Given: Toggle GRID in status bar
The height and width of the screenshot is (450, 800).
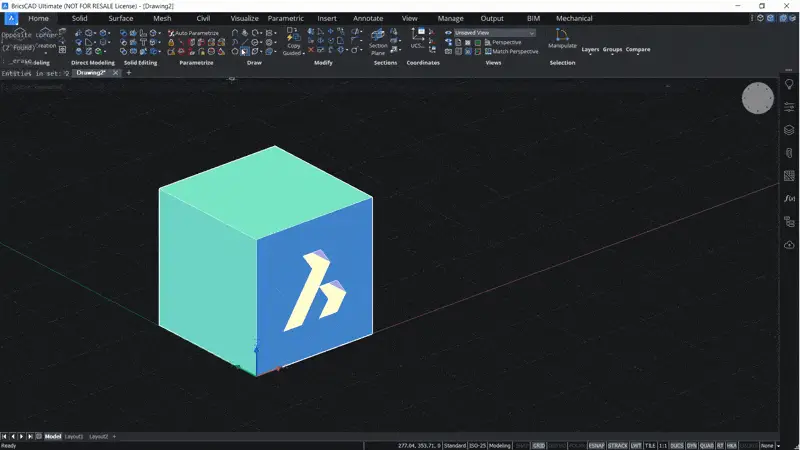Looking at the screenshot, I should 539,445.
